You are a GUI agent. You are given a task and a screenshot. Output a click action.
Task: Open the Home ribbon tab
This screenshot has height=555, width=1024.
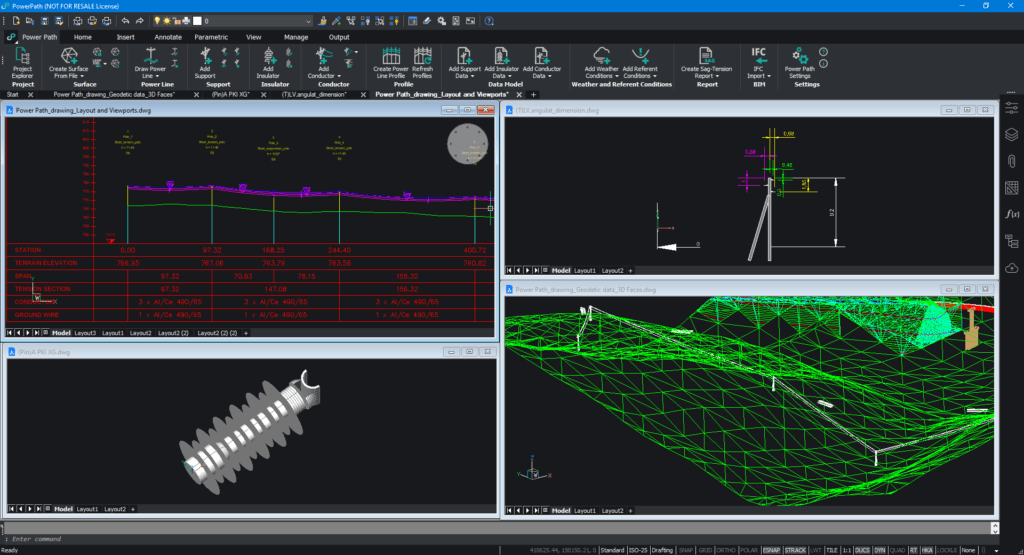[82, 37]
